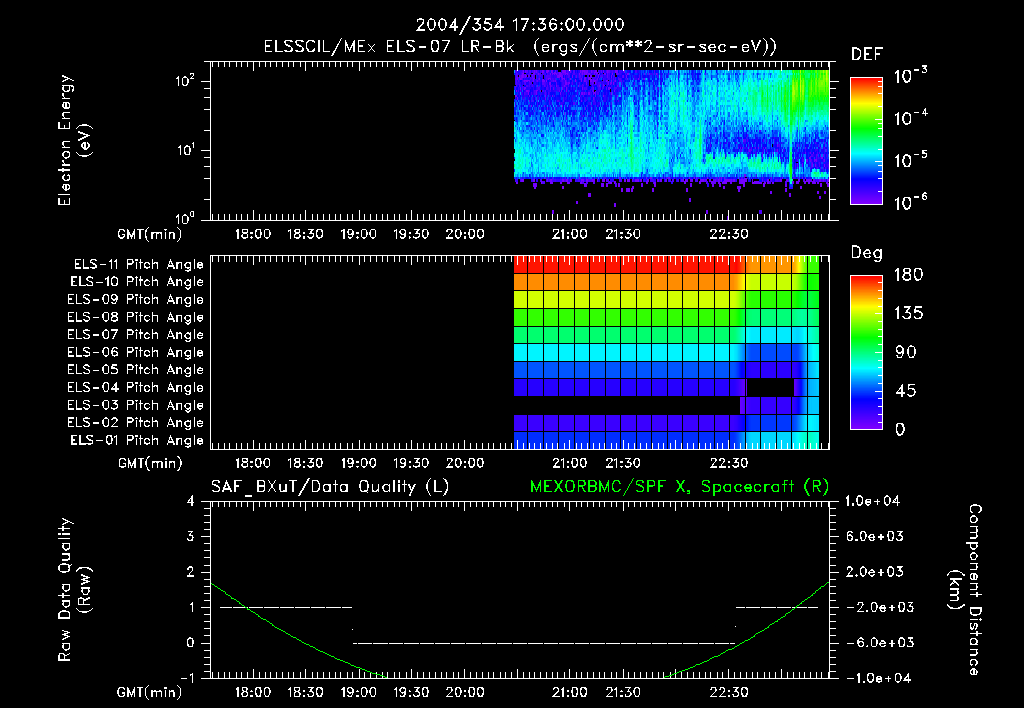Select the ELS-02 Pitch Angle row label
Image resolution: width=1024 pixels, height=708 pixels.
(136, 423)
